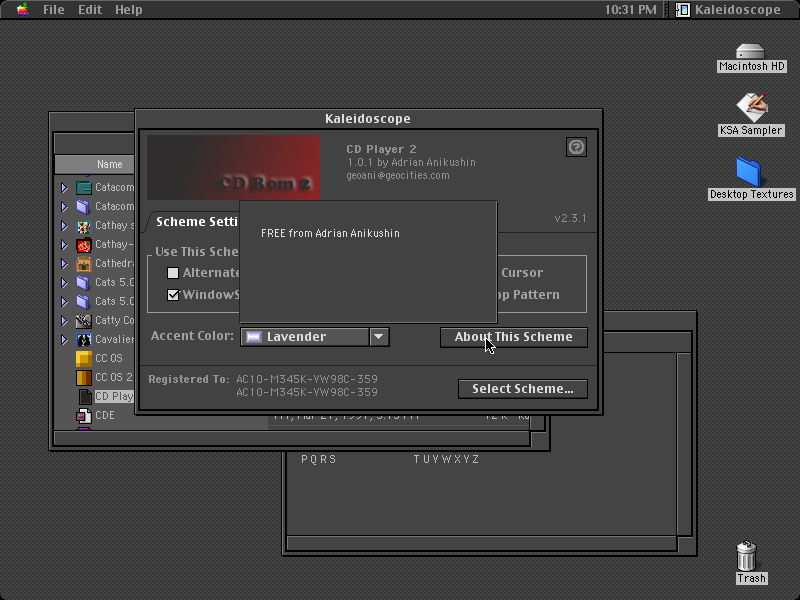Image resolution: width=800 pixels, height=600 pixels.
Task: Select the Cavalier scheme icon
Action: pos(84,339)
